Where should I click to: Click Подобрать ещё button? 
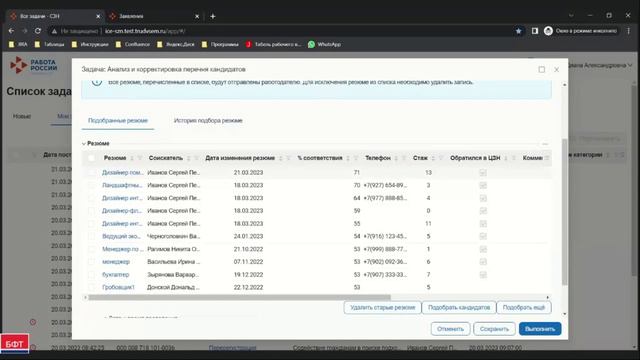point(524,307)
